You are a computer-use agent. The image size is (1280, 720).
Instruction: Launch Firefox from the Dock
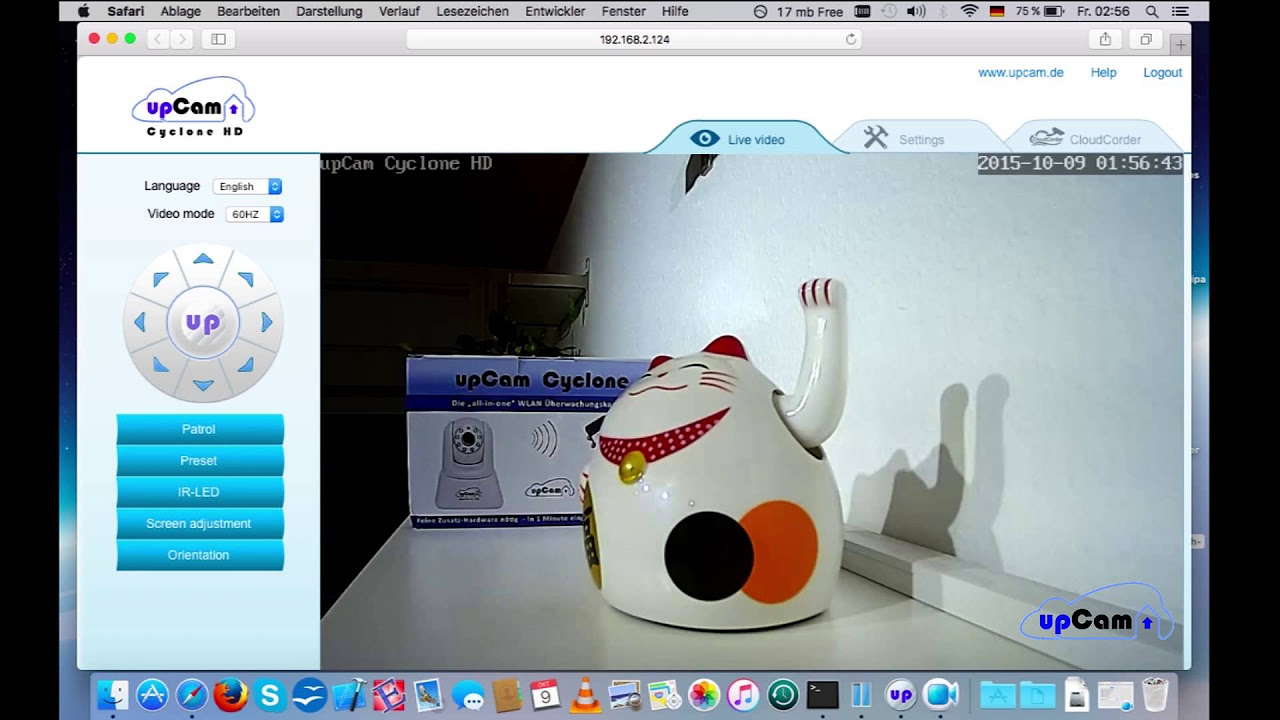click(231, 695)
